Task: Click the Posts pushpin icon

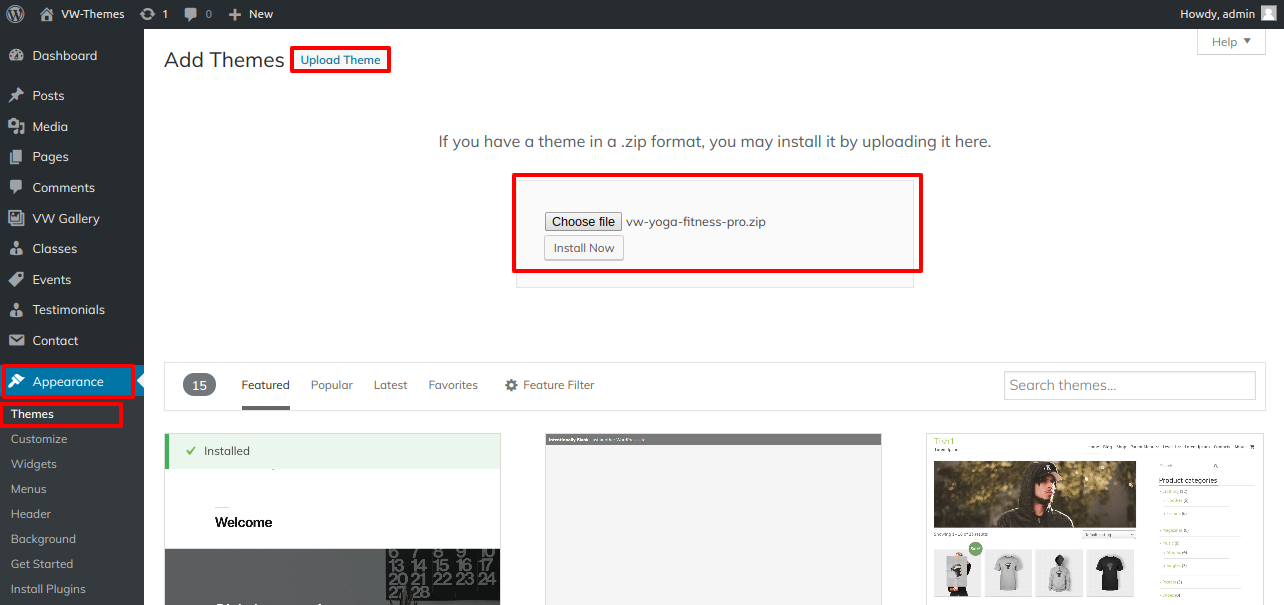Action: click(16, 96)
